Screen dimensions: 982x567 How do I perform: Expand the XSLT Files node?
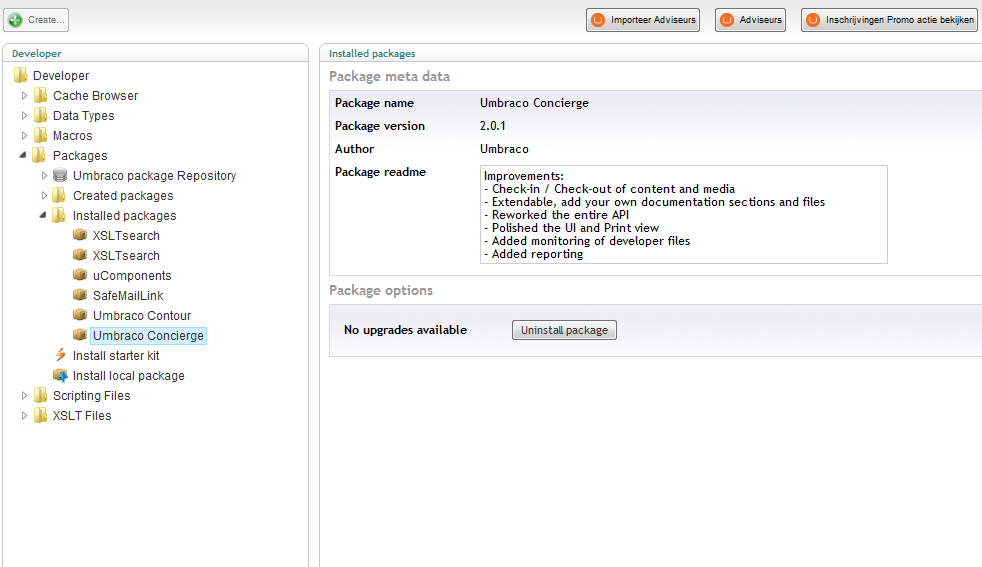(24, 416)
